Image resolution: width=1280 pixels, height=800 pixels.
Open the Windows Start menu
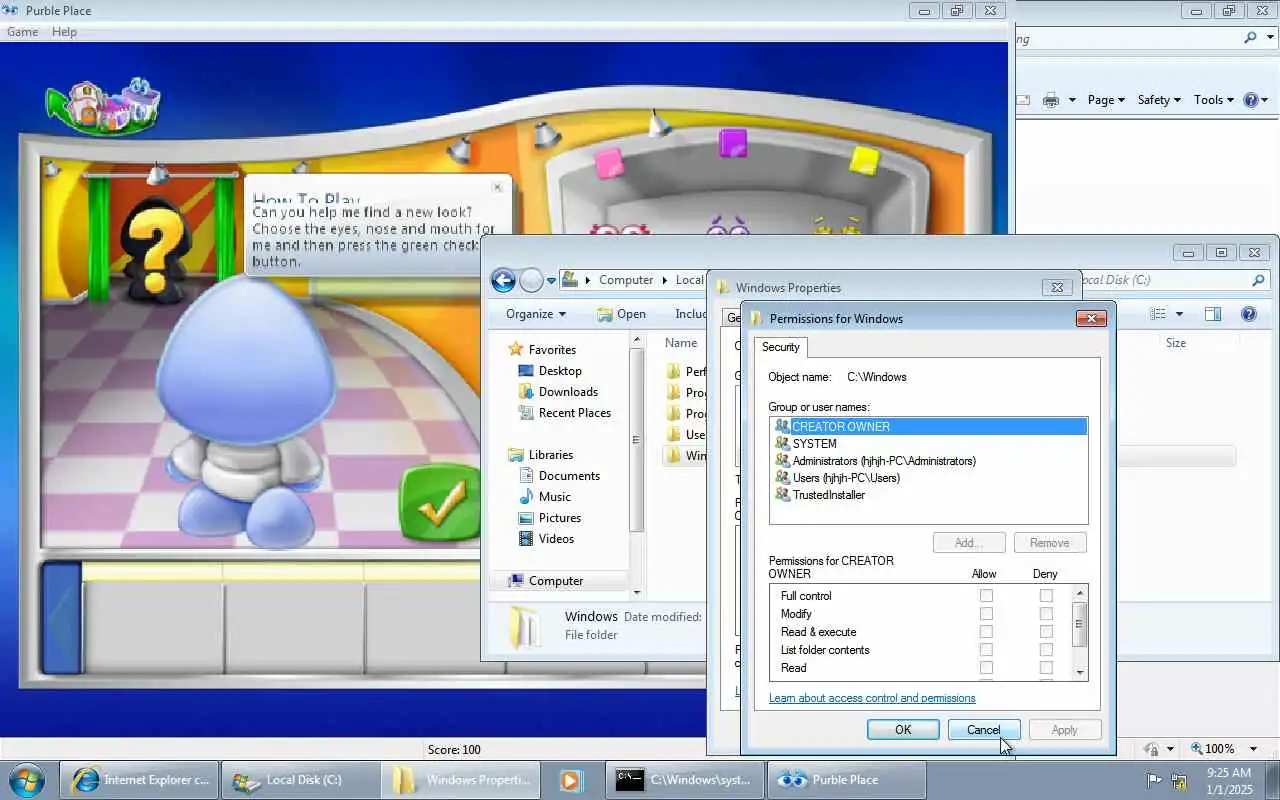27,780
